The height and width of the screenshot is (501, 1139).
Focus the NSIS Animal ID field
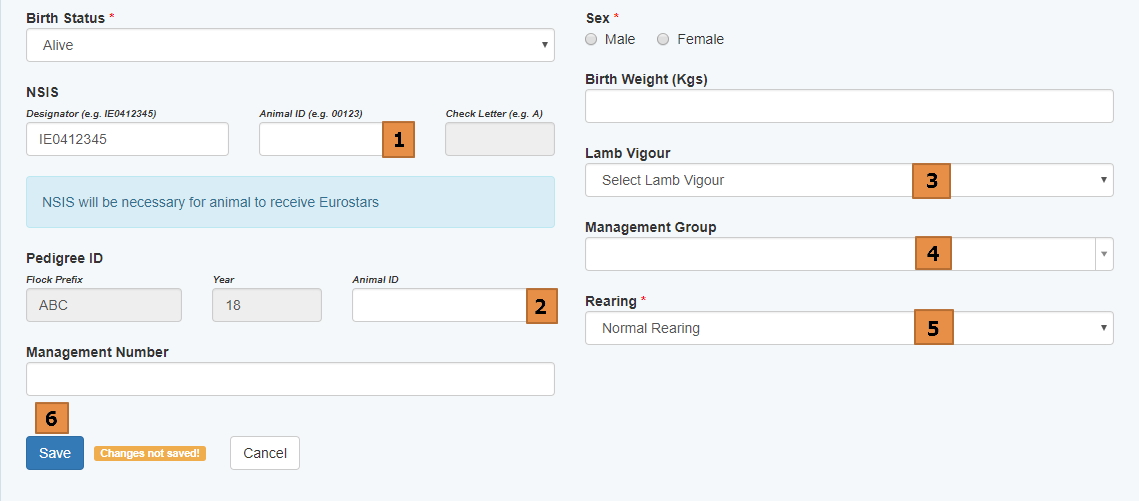(x=320, y=139)
